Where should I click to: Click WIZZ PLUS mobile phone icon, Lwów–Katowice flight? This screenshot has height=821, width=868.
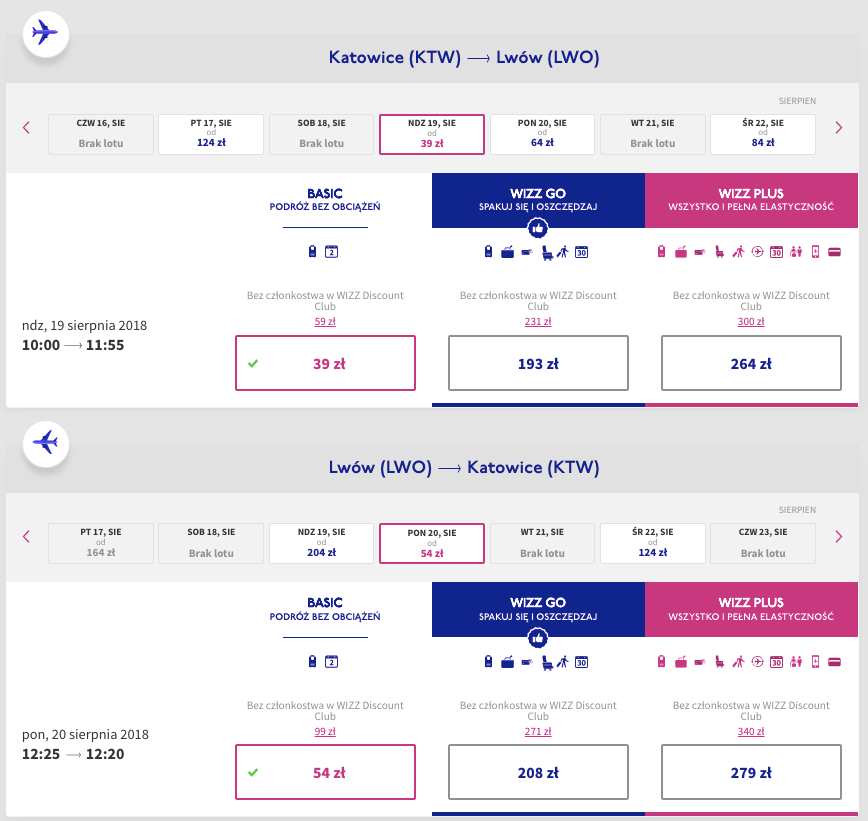(815, 662)
